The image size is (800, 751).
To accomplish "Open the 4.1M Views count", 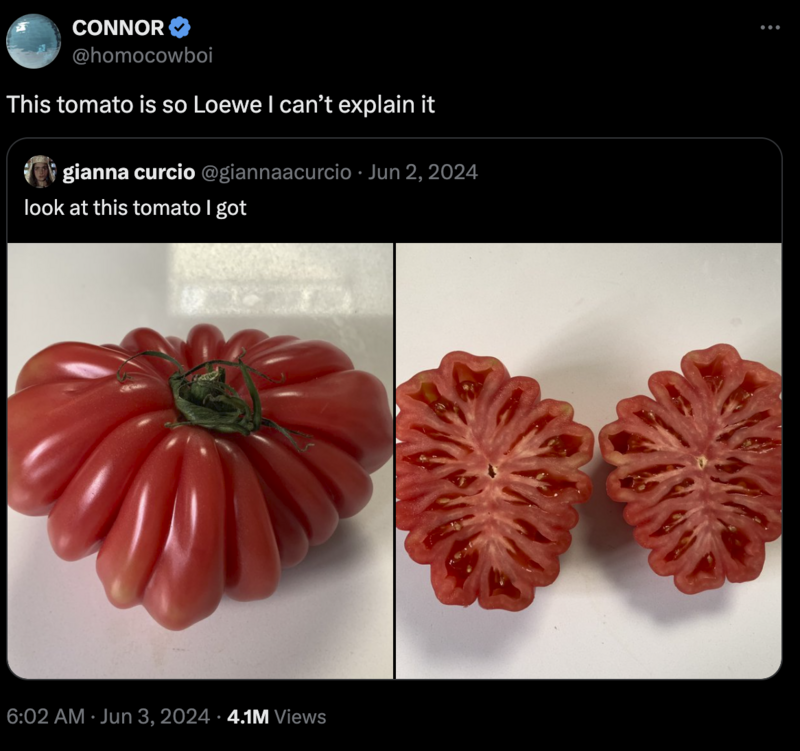I will click(277, 716).
